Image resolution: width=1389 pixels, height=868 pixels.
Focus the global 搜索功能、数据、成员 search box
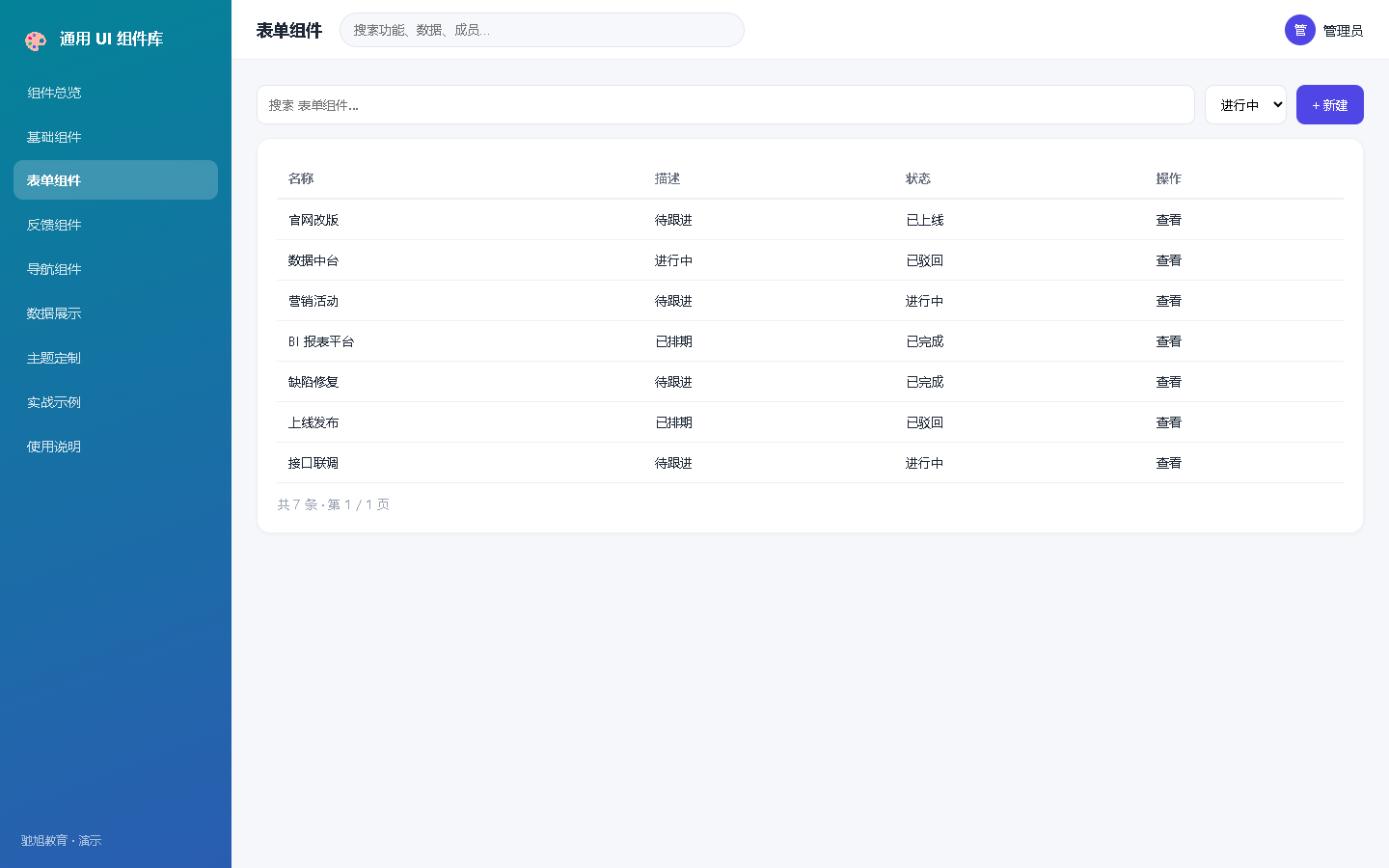click(542, 30)
